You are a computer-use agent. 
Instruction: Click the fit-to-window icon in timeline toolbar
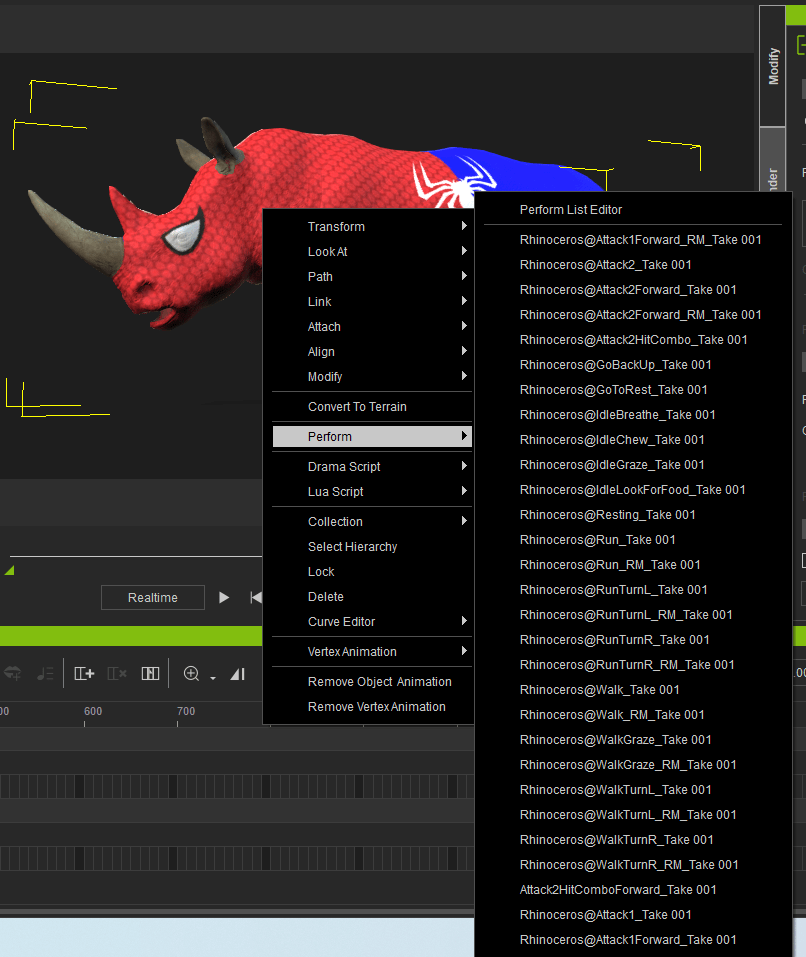(150, 674)
